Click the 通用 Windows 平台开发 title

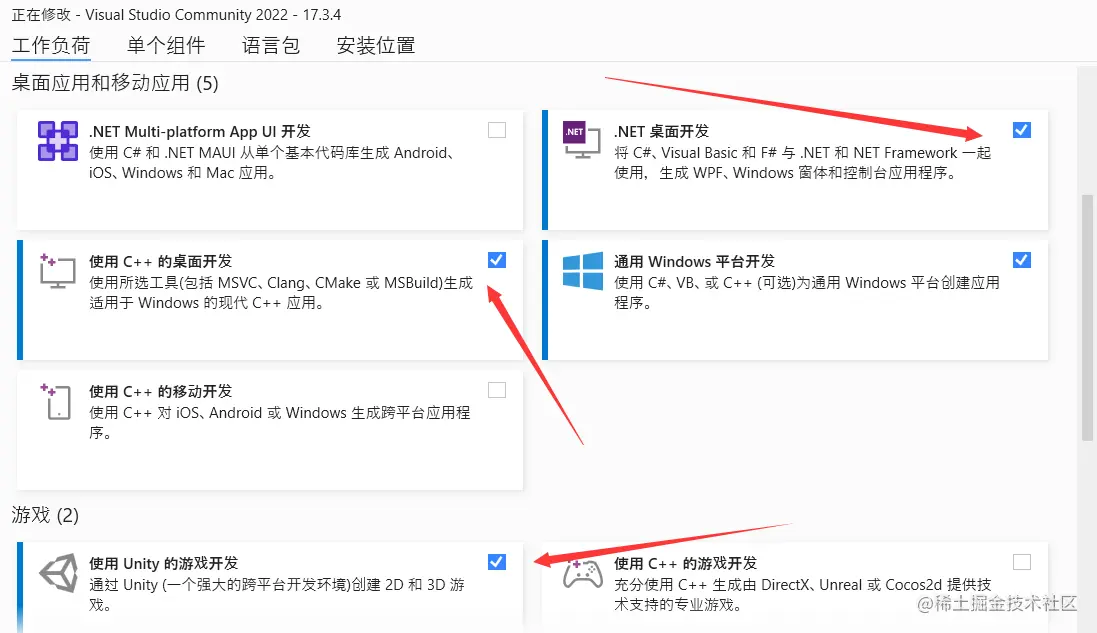694,262
